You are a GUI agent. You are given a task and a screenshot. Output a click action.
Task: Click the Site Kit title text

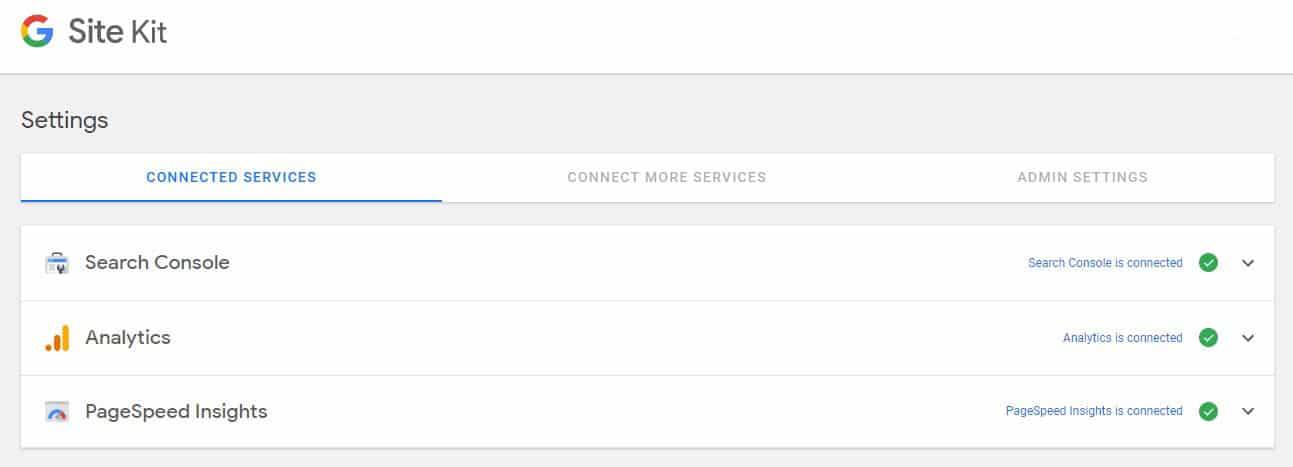pos(117,32)
